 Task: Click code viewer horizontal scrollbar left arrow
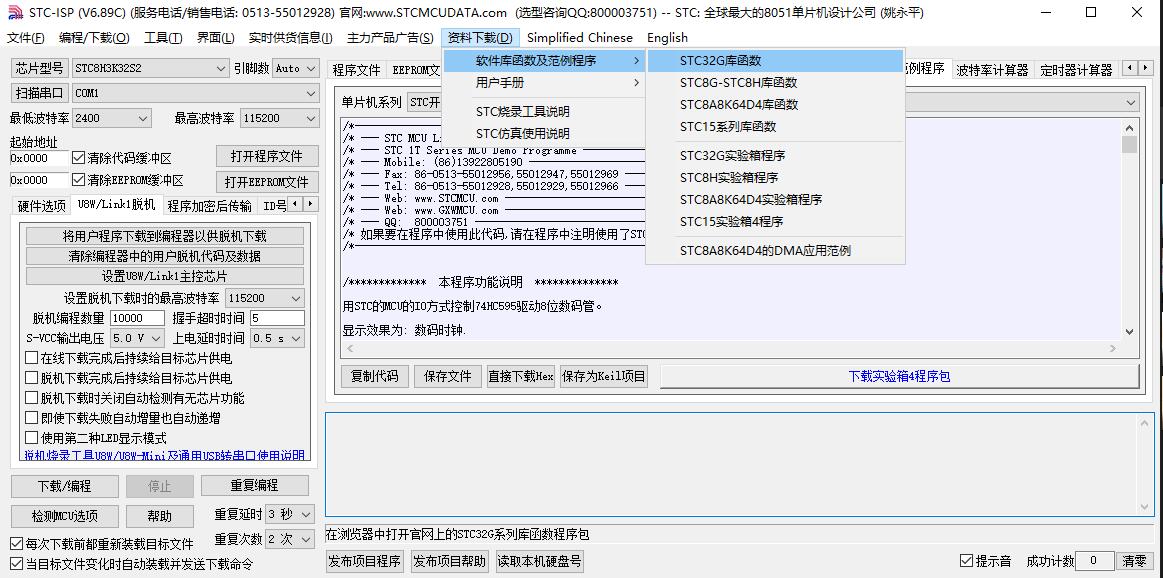(349, 347)
